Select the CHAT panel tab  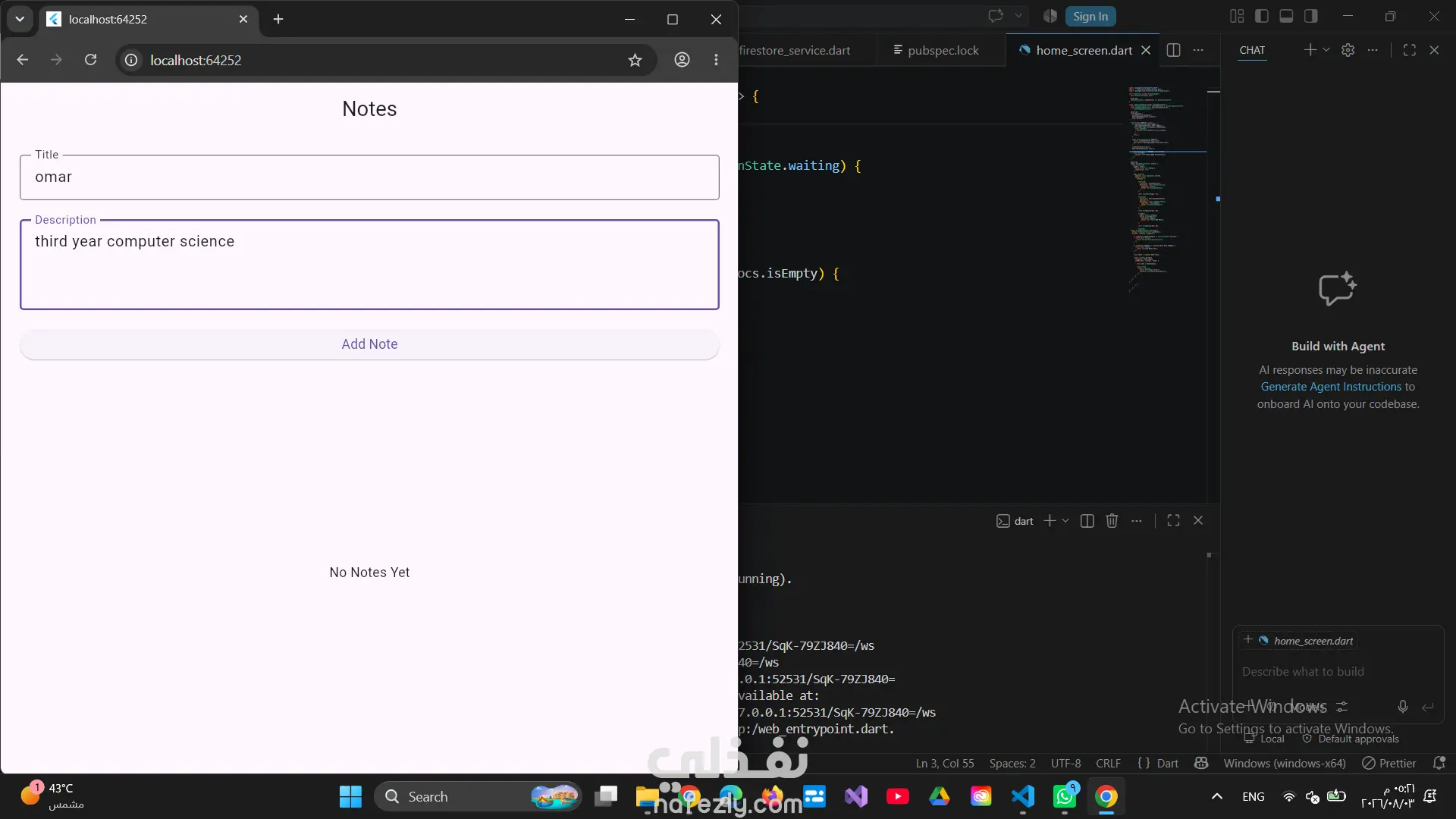coord(1252,50)
